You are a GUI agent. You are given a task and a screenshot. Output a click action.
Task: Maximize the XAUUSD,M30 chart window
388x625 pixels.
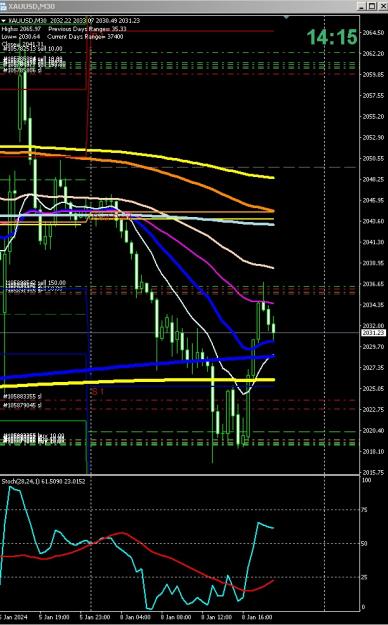371,6
